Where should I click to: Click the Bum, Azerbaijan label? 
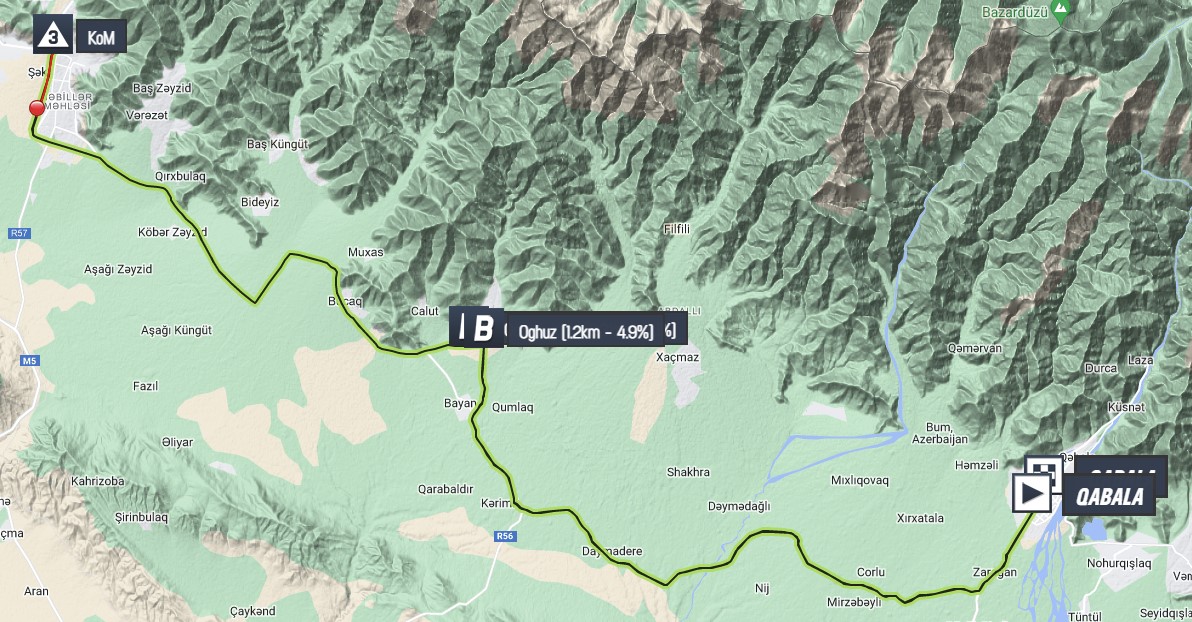point(940,433)
